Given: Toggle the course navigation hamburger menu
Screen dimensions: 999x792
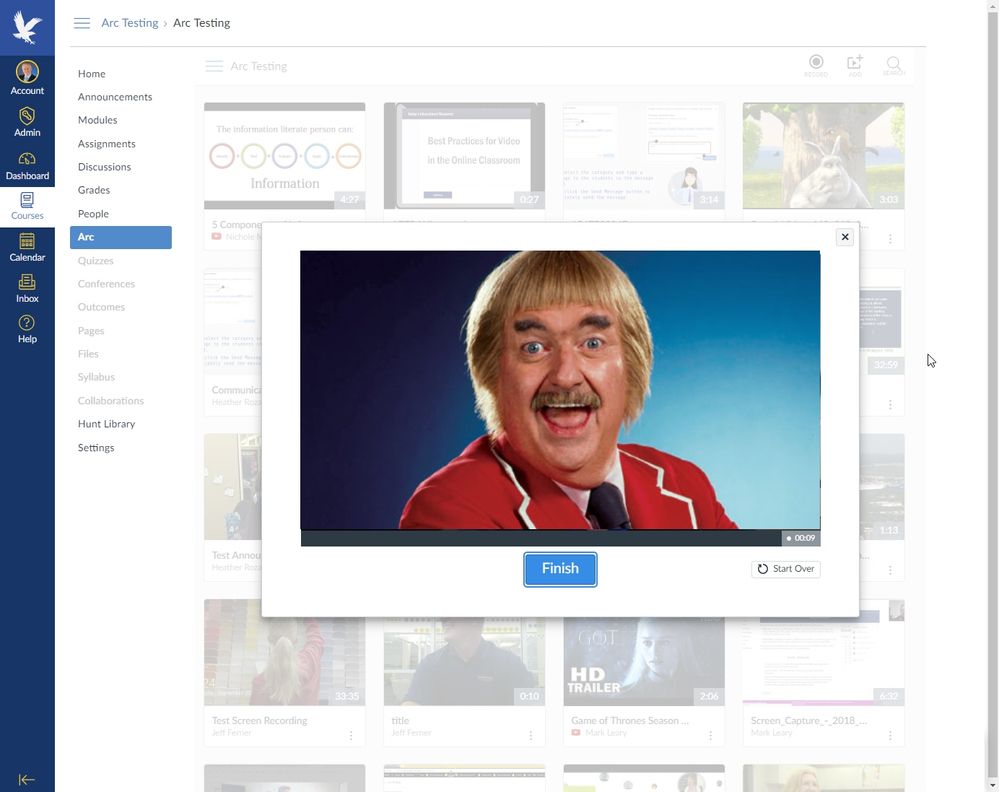Looking at the screenshot, I should [x=82, y=23].
